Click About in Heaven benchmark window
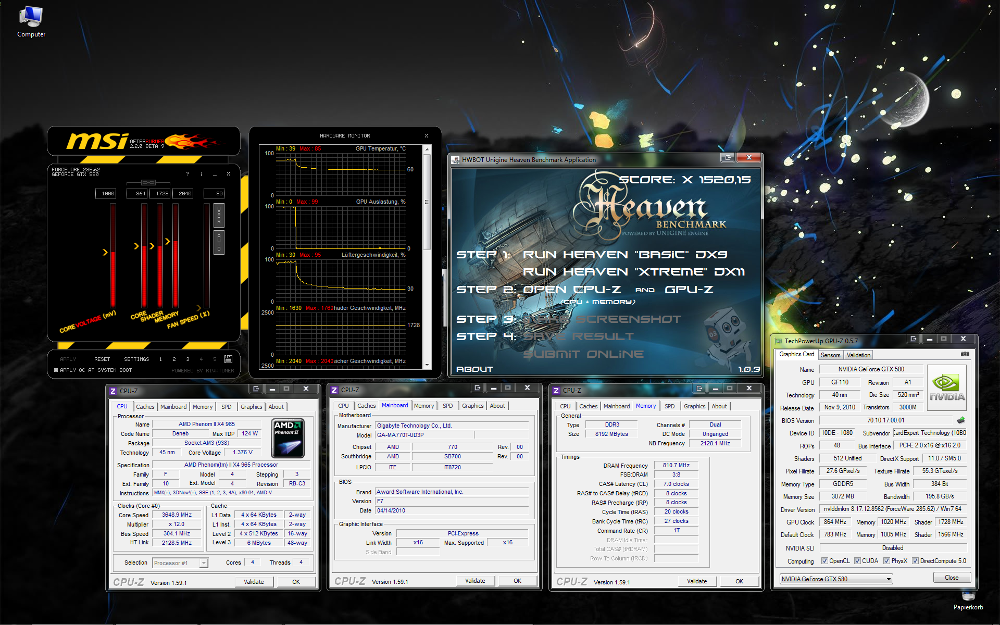 474,369
